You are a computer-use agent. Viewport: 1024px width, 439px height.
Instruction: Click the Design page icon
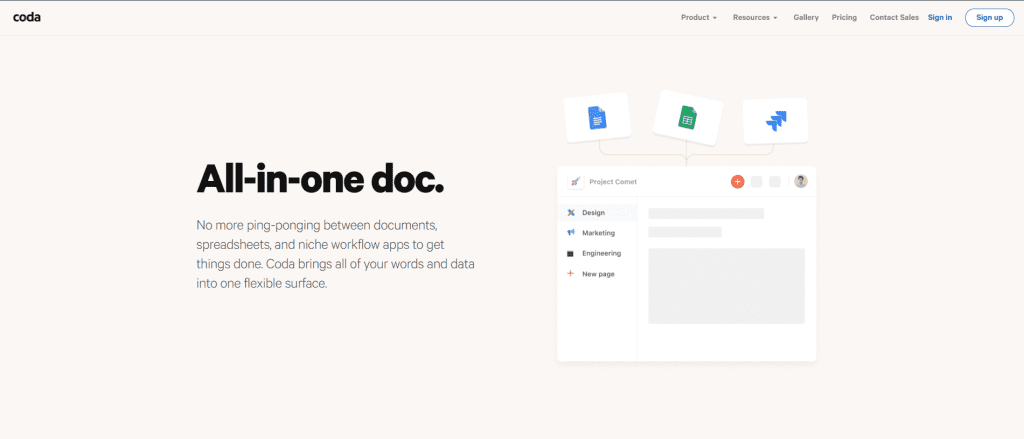(570, 212)
